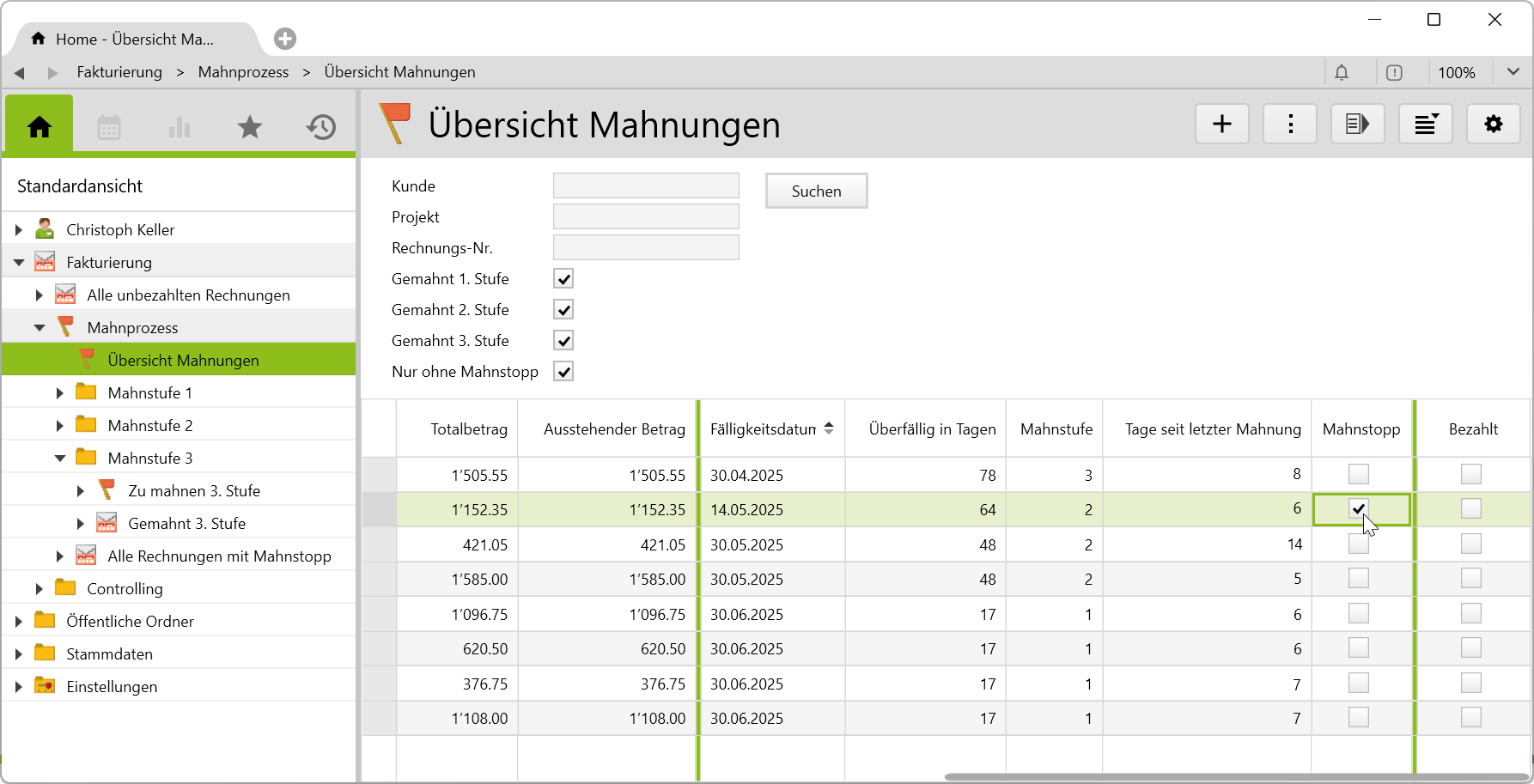Expand the Mahnstufe 1 folder
Image resolution: width=1534 pixels, height=784 pixels.
(x=60, y=393)
